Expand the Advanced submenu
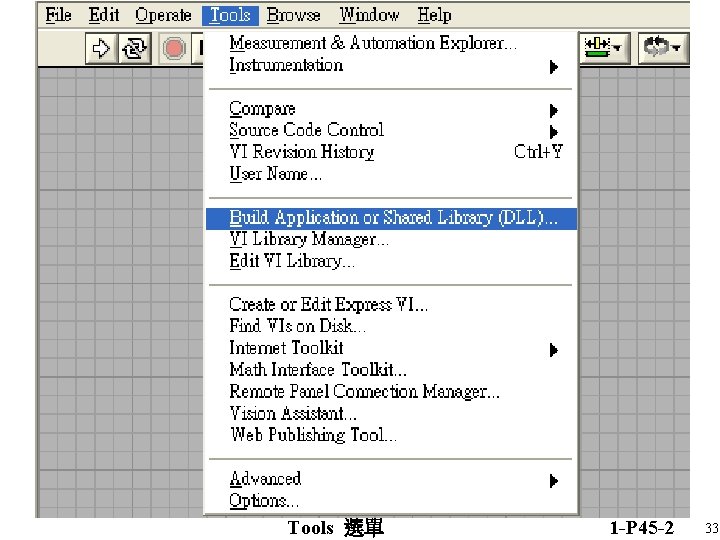The height and width of the screenshot is (540, 720). click(x=391, y=479)
